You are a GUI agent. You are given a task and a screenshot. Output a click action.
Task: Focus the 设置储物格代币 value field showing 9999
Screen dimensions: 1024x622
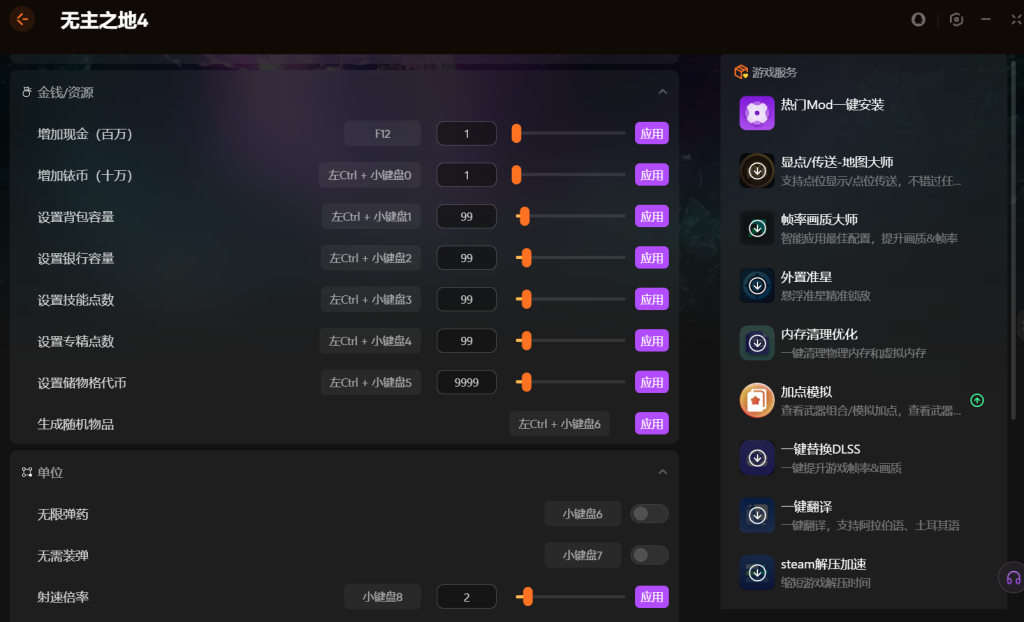[x=466, y=382]
